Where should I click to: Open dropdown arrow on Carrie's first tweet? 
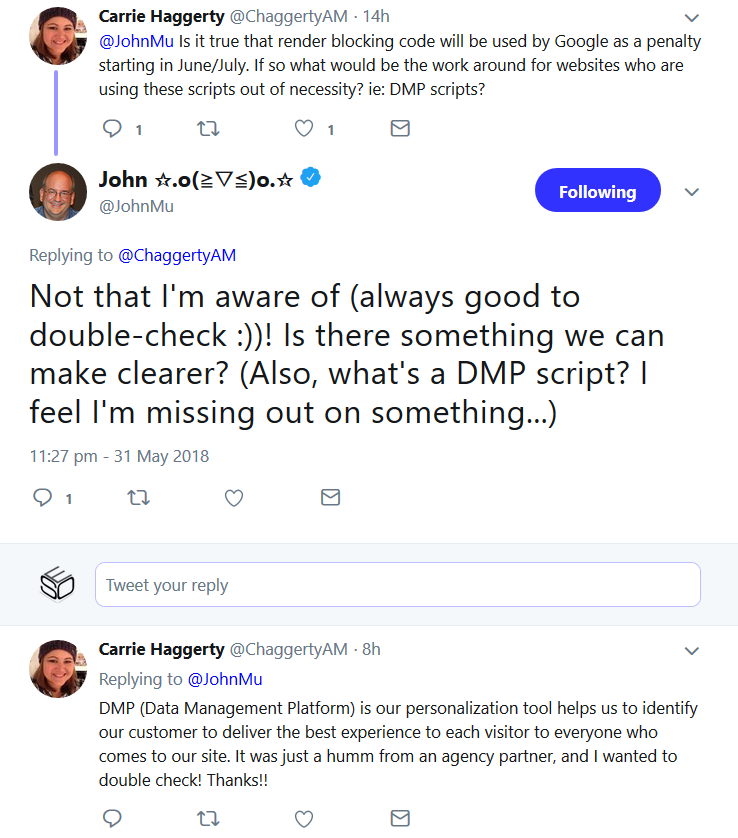[x=691, y=18]
